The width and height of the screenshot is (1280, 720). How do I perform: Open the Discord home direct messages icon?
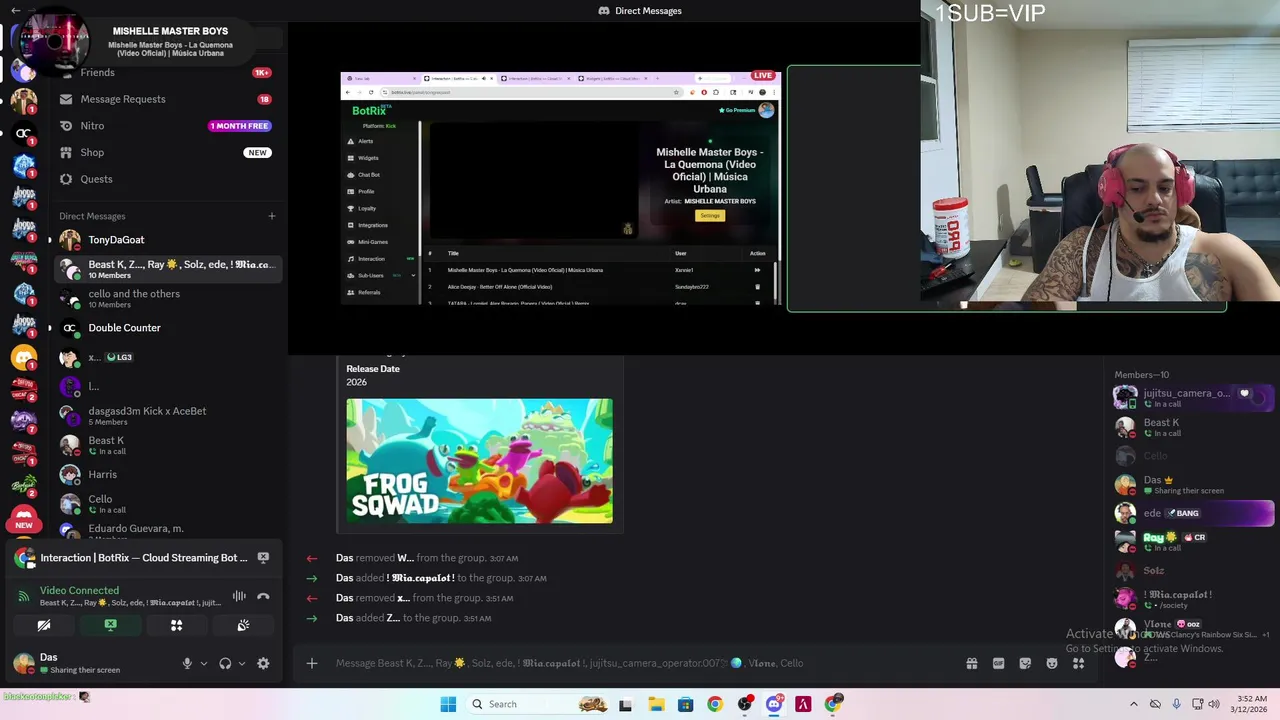coord(24,38)
